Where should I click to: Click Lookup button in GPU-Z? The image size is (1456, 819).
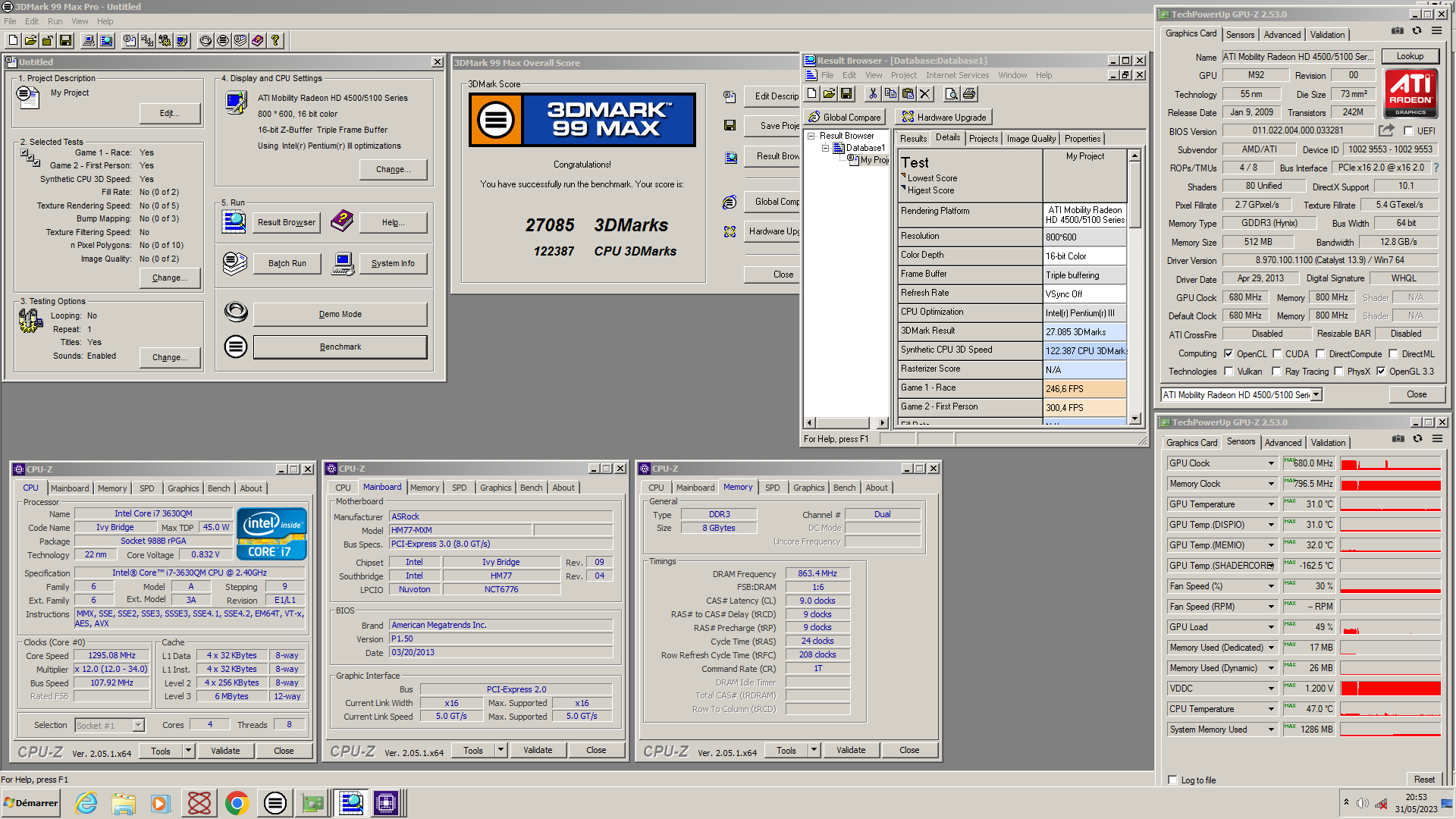pyautogui.click(x=1410, y=56)
